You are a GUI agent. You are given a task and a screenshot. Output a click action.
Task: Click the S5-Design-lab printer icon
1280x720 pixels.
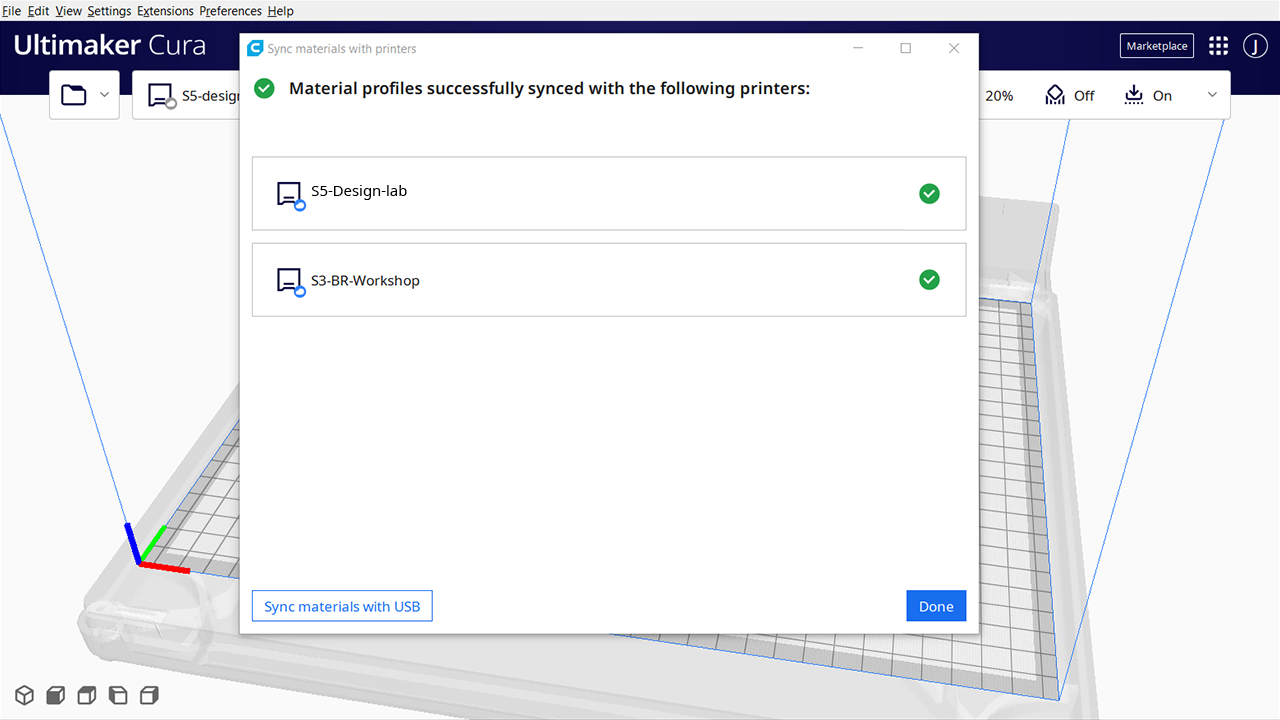290,195
